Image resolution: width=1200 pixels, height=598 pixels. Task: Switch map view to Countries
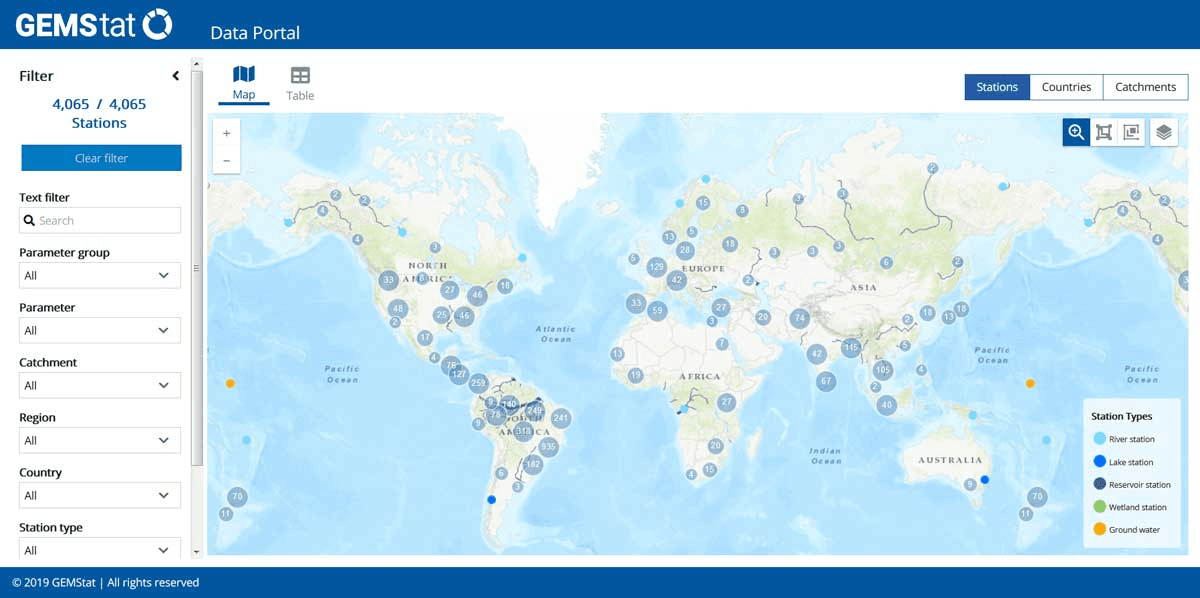[1066, 87]
